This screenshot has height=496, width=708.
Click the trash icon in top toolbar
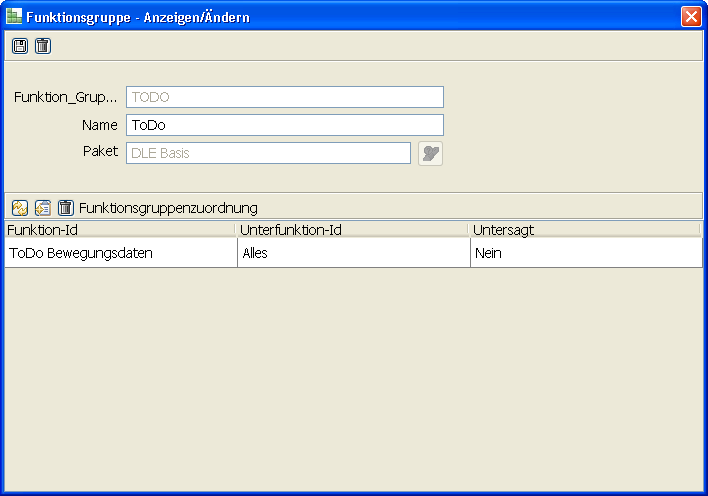pos(42,46)
